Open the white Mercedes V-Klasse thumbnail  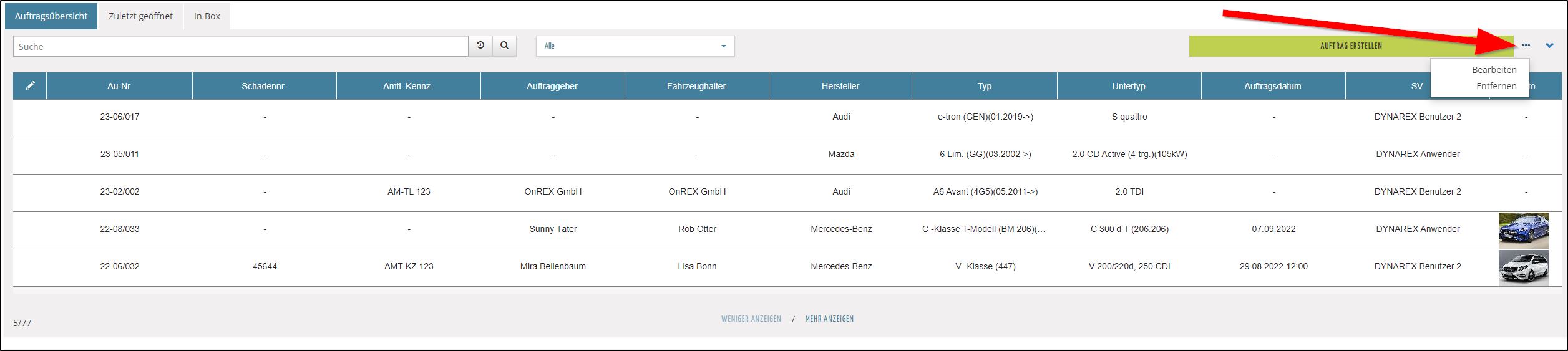click(1523, 267)
